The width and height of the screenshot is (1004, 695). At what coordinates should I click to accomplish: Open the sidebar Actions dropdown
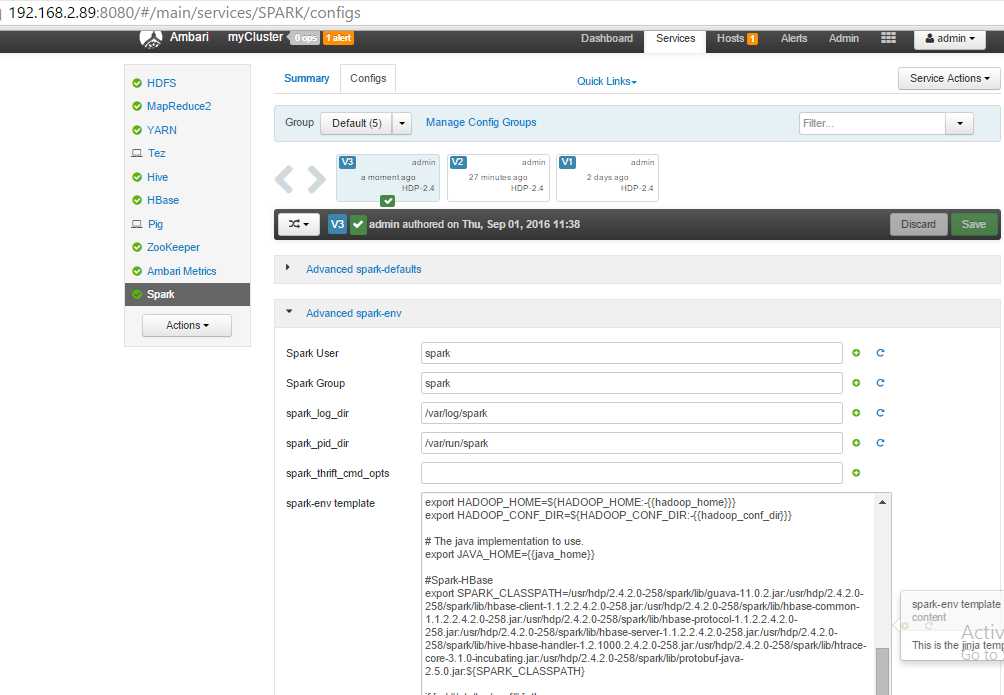[187, 325]
